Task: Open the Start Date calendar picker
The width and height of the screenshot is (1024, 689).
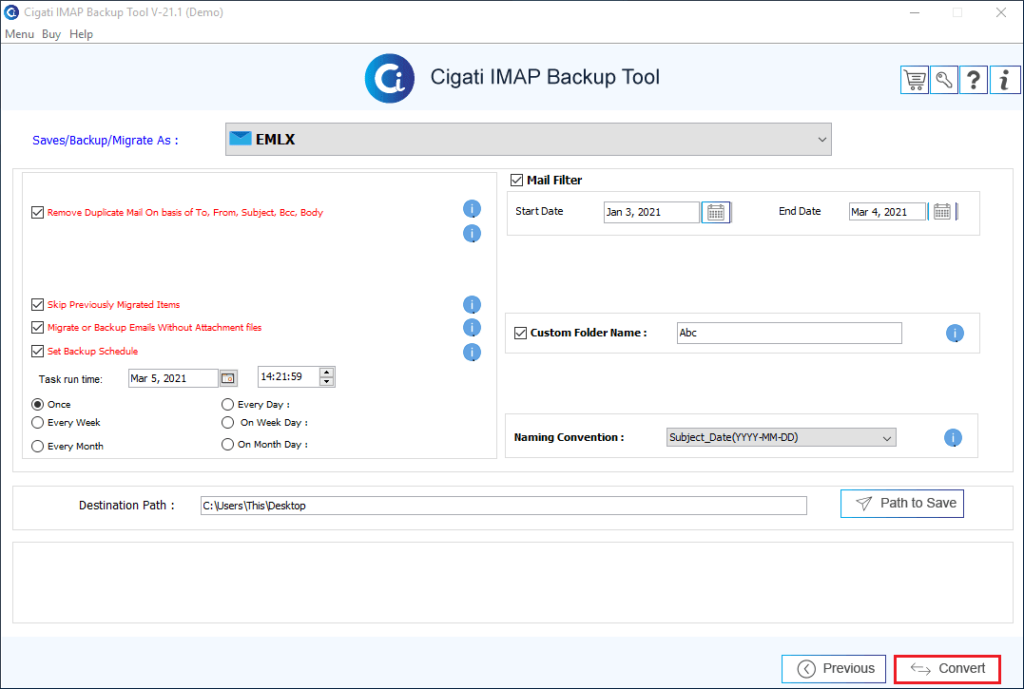Action: pyautogui.click(x=716, y=212)
